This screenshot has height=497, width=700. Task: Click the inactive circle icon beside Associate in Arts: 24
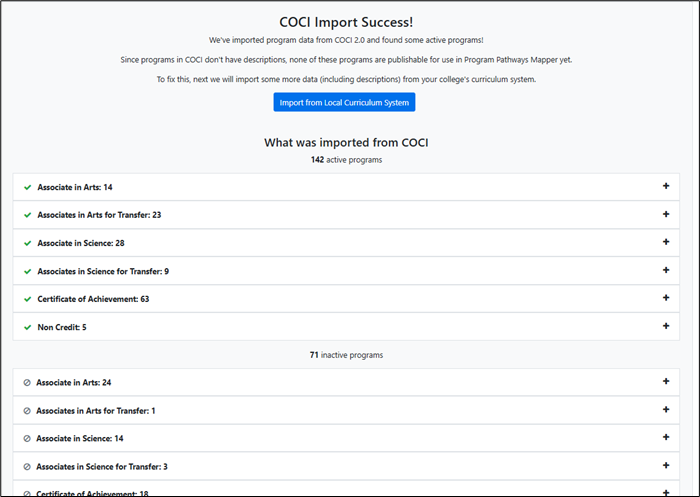coord(27,382)
